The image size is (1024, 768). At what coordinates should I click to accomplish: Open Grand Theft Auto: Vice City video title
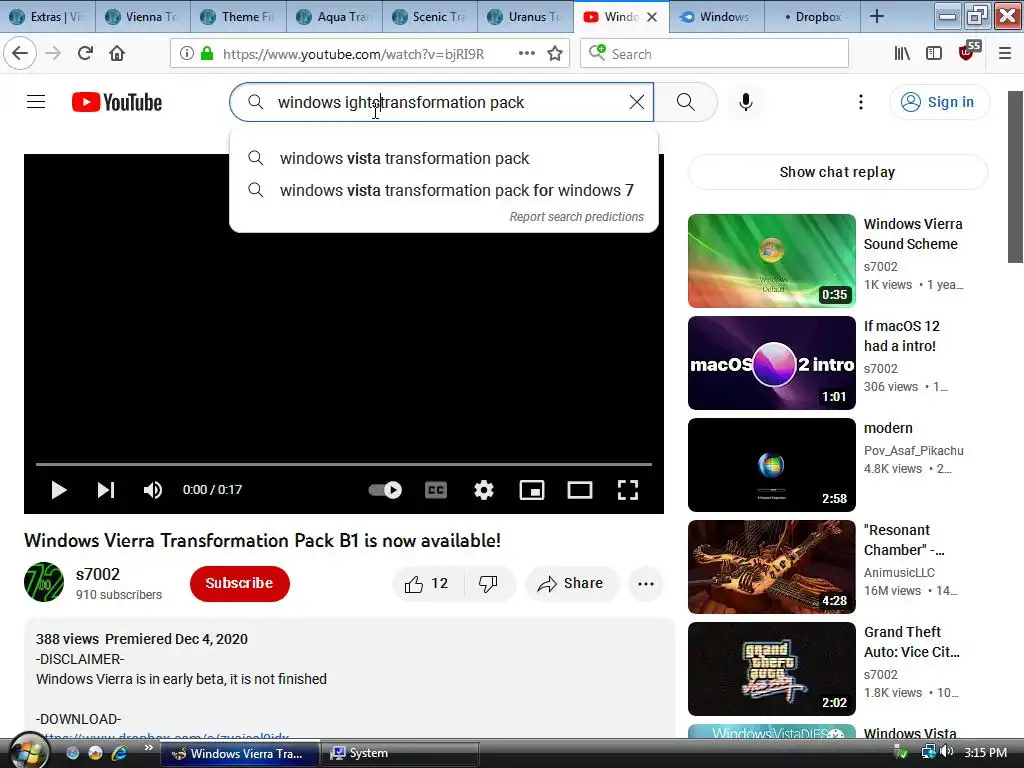[x=912, y=642]
